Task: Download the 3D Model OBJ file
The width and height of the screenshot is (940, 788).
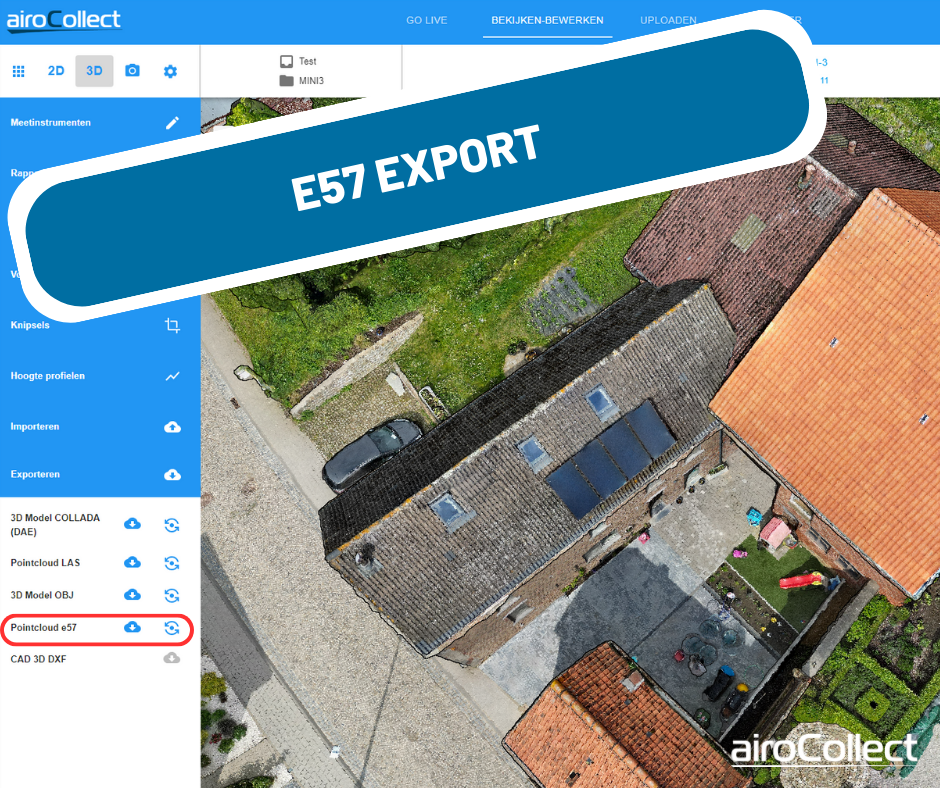Action: (132, 596)
